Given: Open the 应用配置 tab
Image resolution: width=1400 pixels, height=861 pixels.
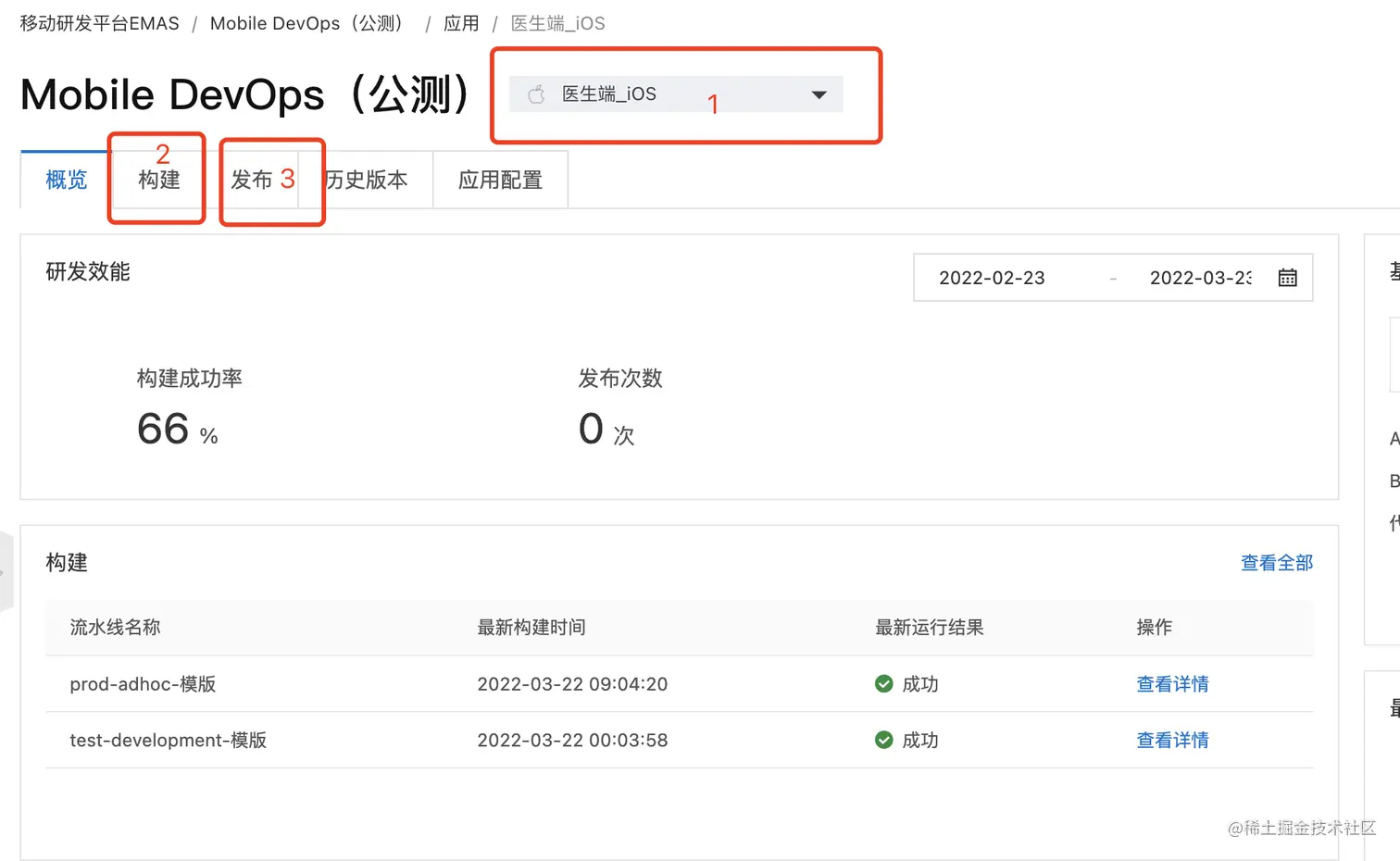Looking at the screenshot, I should [500, 180].
